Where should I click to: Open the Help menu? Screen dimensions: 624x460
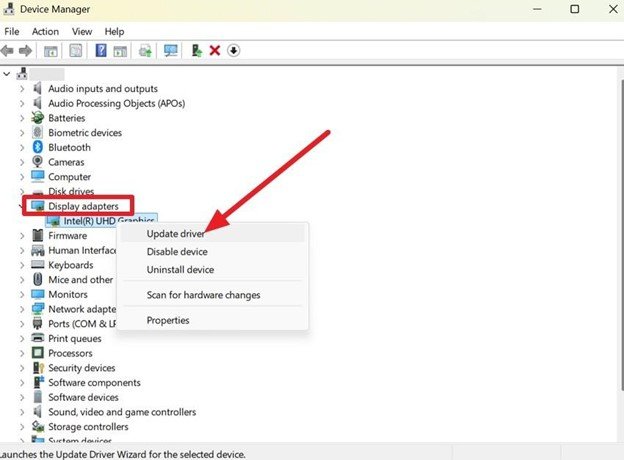tap(114, 31)
